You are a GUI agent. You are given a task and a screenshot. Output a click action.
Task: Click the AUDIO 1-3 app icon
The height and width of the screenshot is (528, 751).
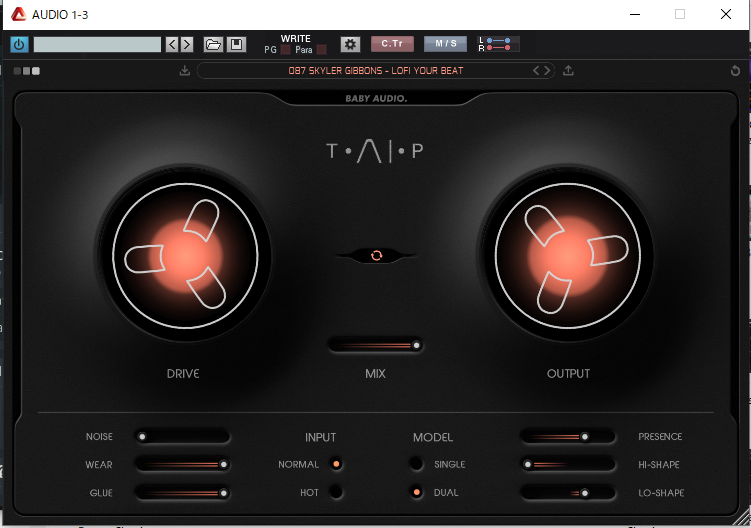click(x=18, y=14)
